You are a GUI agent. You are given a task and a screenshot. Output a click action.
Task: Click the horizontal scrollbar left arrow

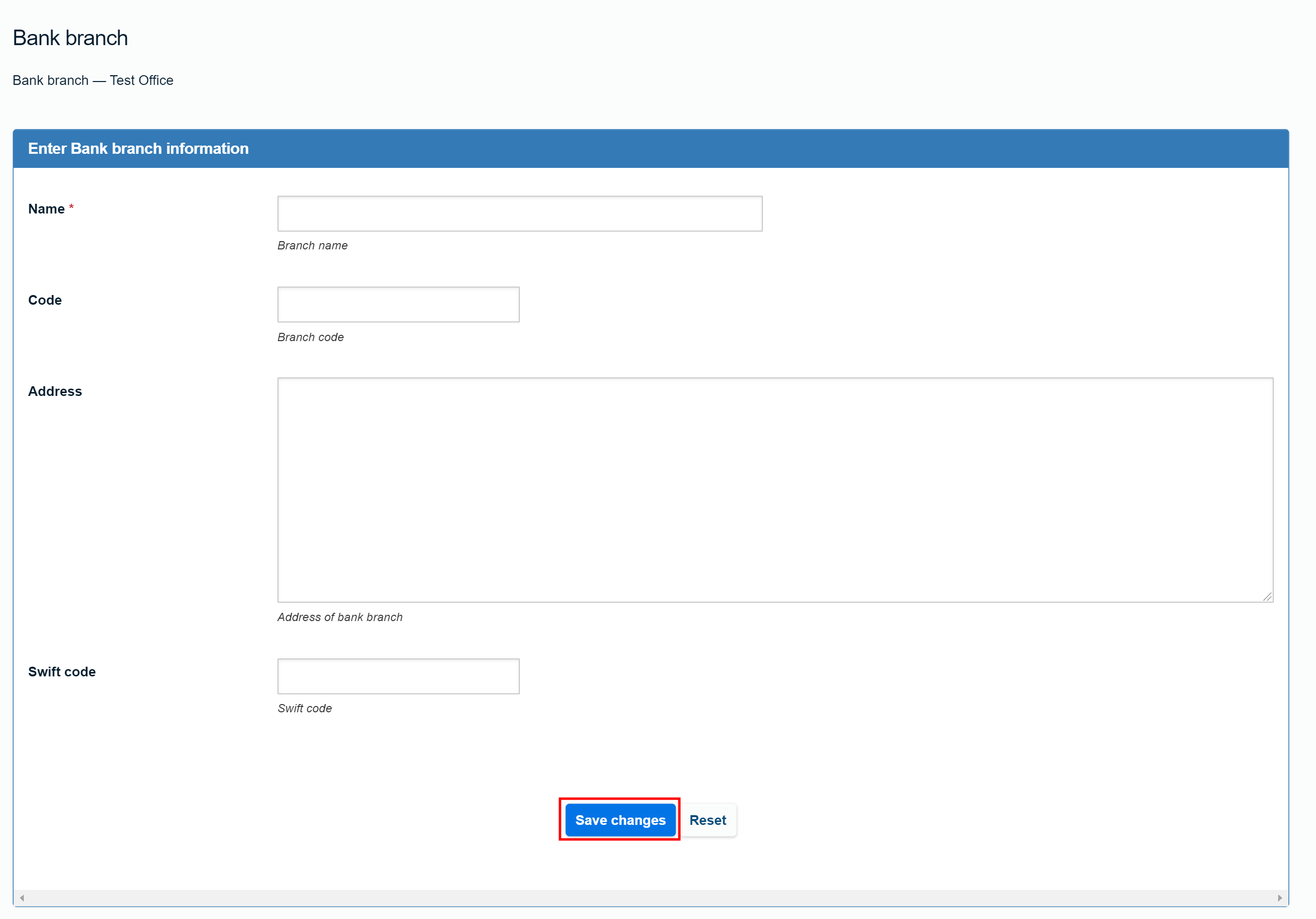pyautogui.click(x=22, y=898)
